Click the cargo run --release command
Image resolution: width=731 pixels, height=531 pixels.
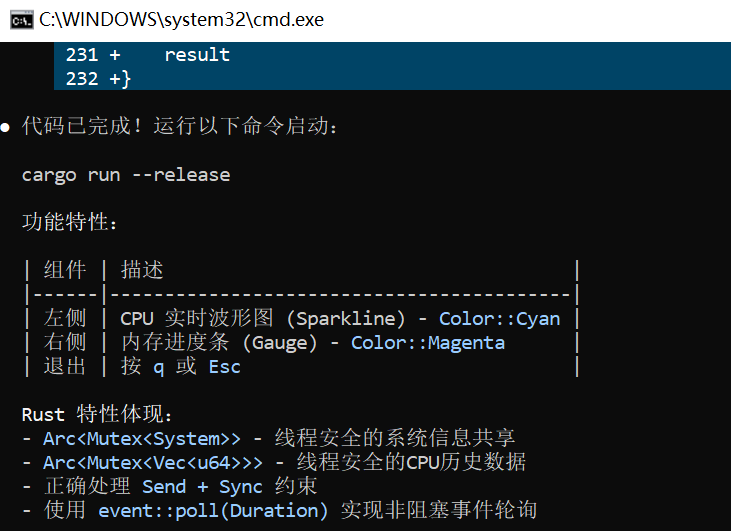click(x=126, y=175)
